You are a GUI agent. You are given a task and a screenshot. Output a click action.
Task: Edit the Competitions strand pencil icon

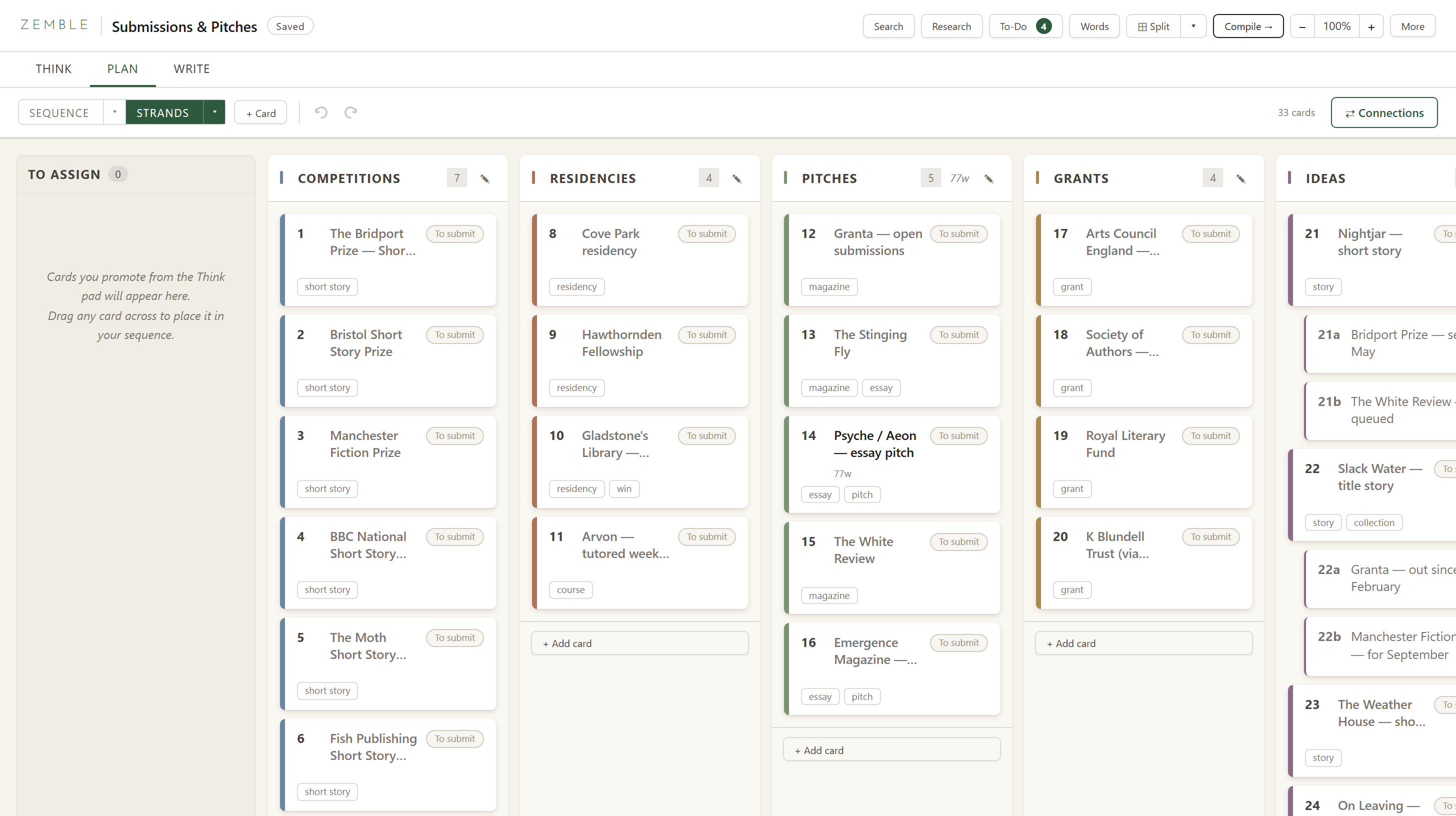pos(484,178)
